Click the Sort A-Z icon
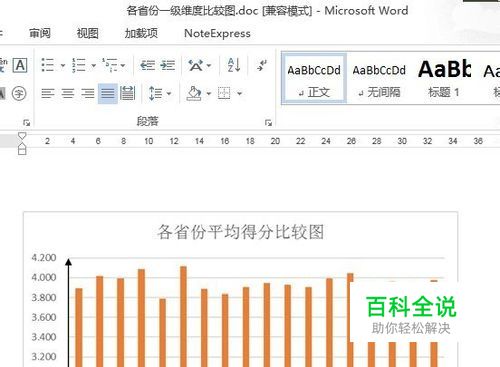Viewport: 500px width, 367px height. pos(234,65)
